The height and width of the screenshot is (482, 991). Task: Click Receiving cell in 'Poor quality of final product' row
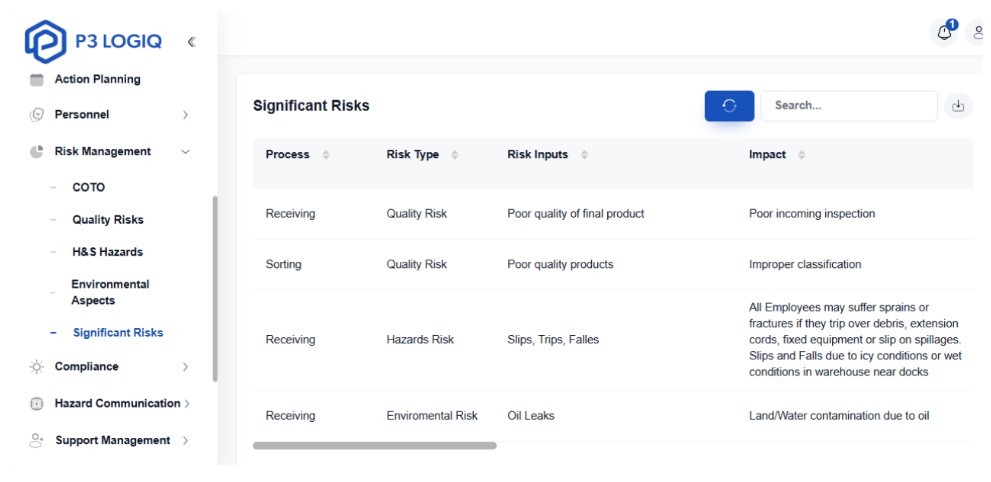(290, 214)
